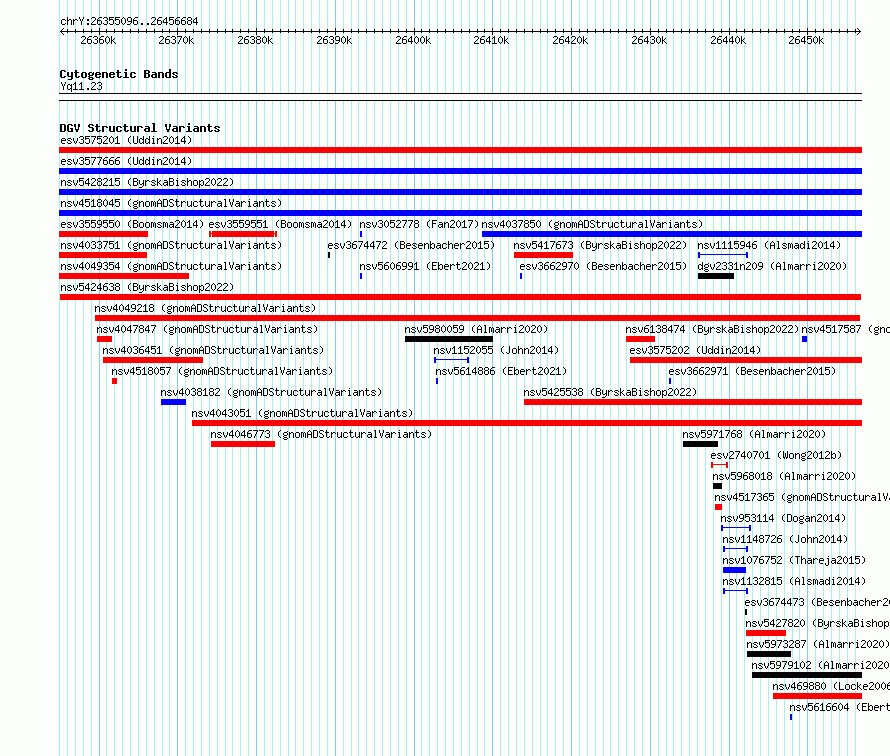Viewport: 890px width, 756px height.
Task: Click the nsv4518045 (gnomADStructuralVariants) label
Action: [171, 203]
